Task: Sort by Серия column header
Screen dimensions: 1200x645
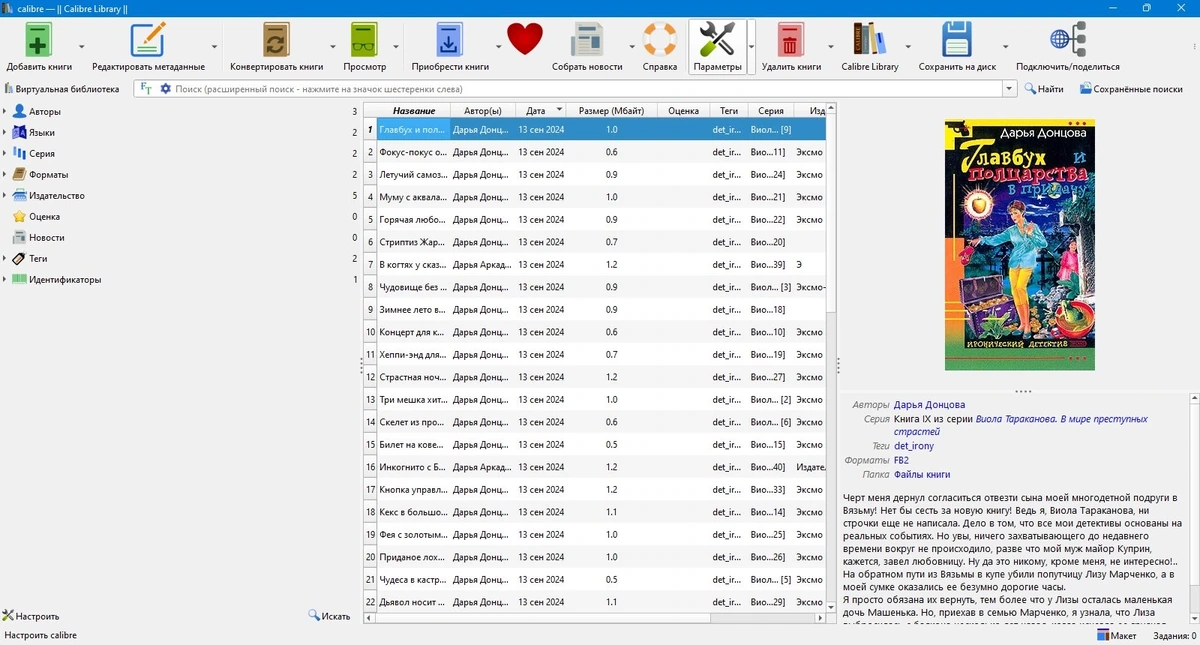Action: click(x=771, y=111)
